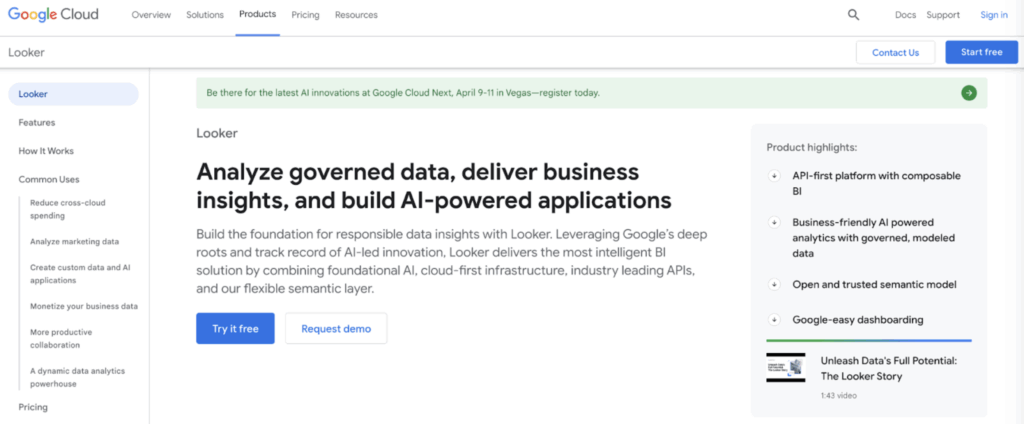Click the Product highlights heading

click(x=812, y=148)
